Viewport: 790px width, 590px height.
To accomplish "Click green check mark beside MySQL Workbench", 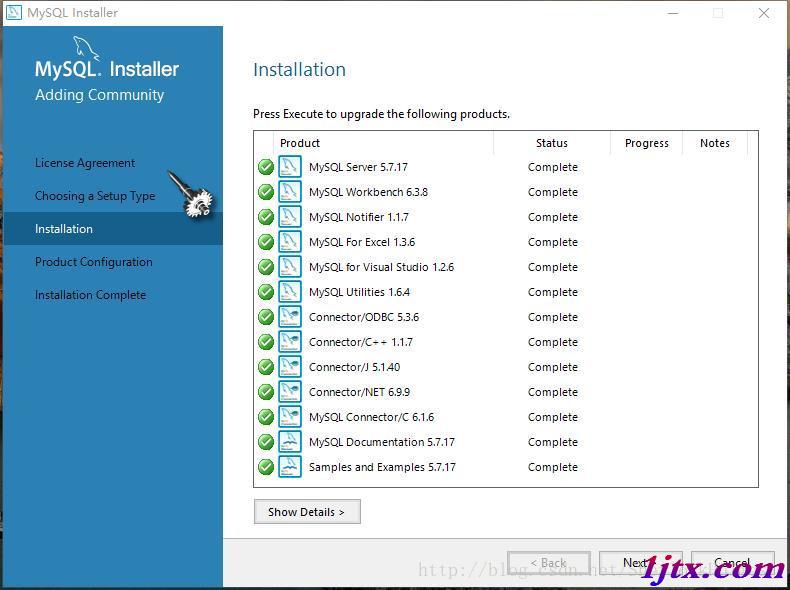I will (x=266, y=192).
